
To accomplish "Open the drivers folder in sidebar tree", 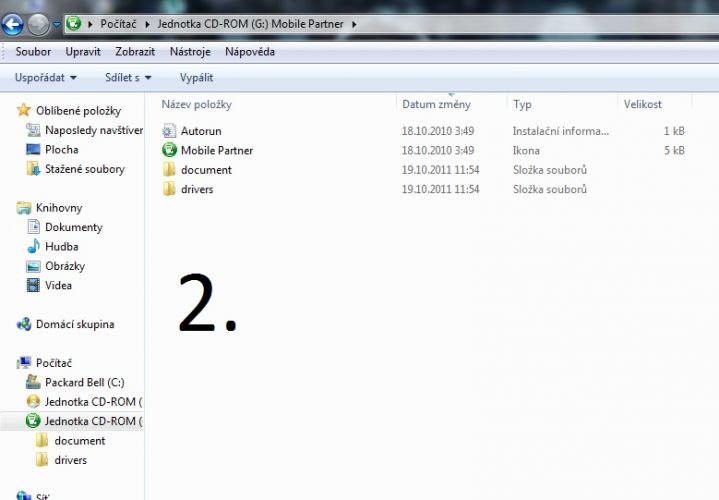I will coord(71,460).
